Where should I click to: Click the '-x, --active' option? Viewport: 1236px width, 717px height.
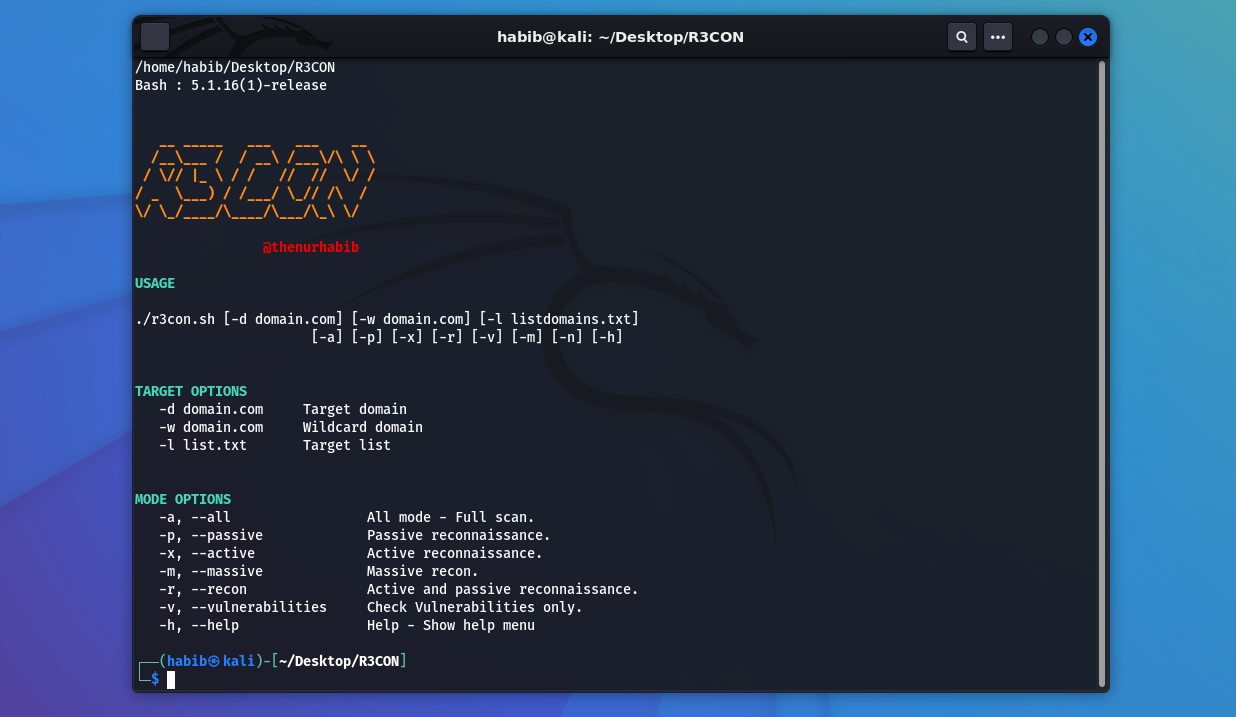pyautogui.click(x=207, y=553)
